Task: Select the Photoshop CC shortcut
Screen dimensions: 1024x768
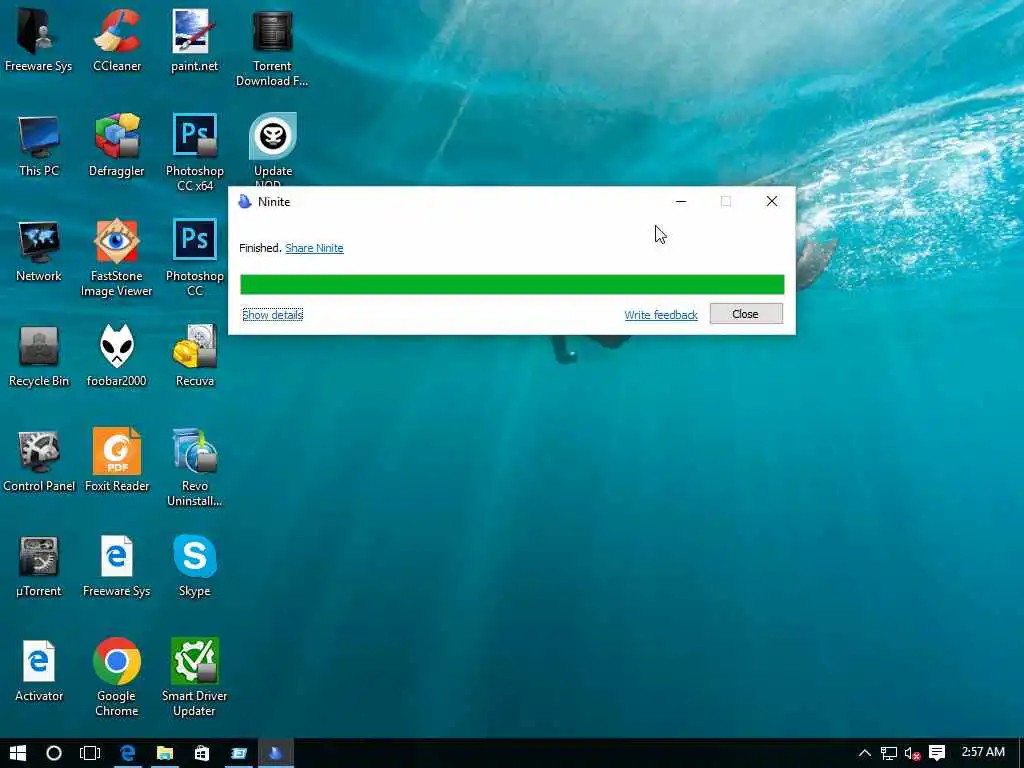Action: click(x=195, y=257)
